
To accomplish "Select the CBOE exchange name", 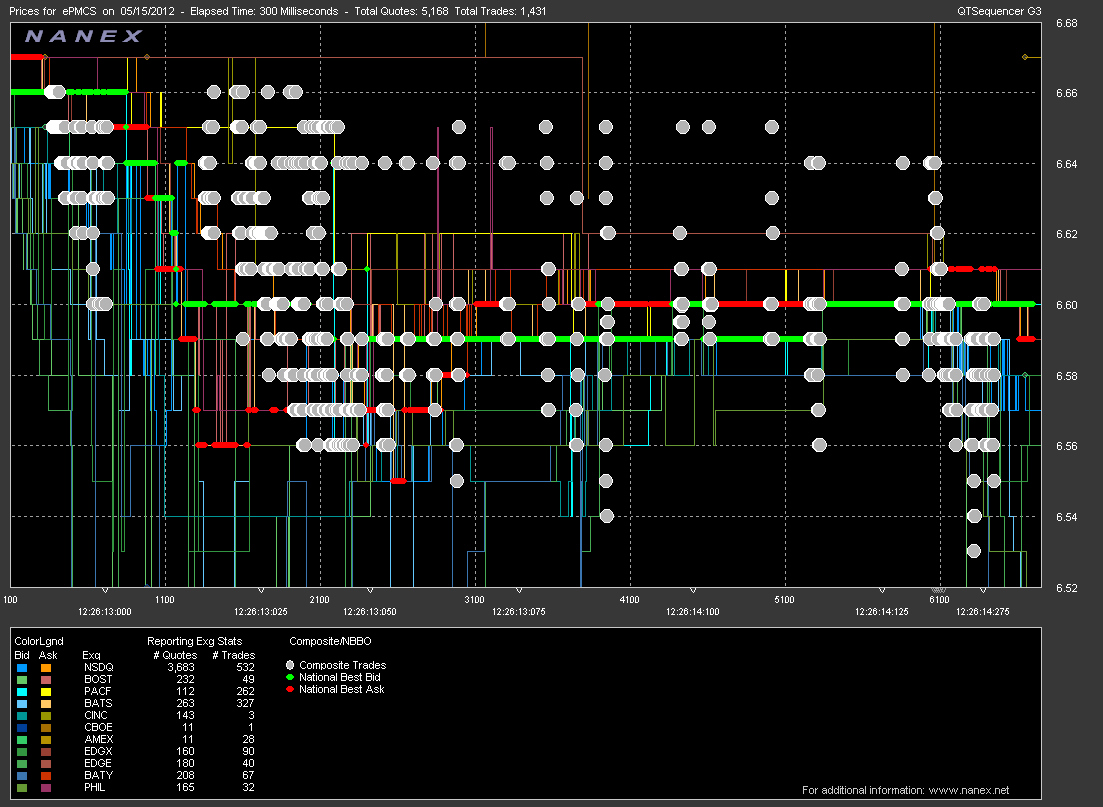I will pos(98,727).
